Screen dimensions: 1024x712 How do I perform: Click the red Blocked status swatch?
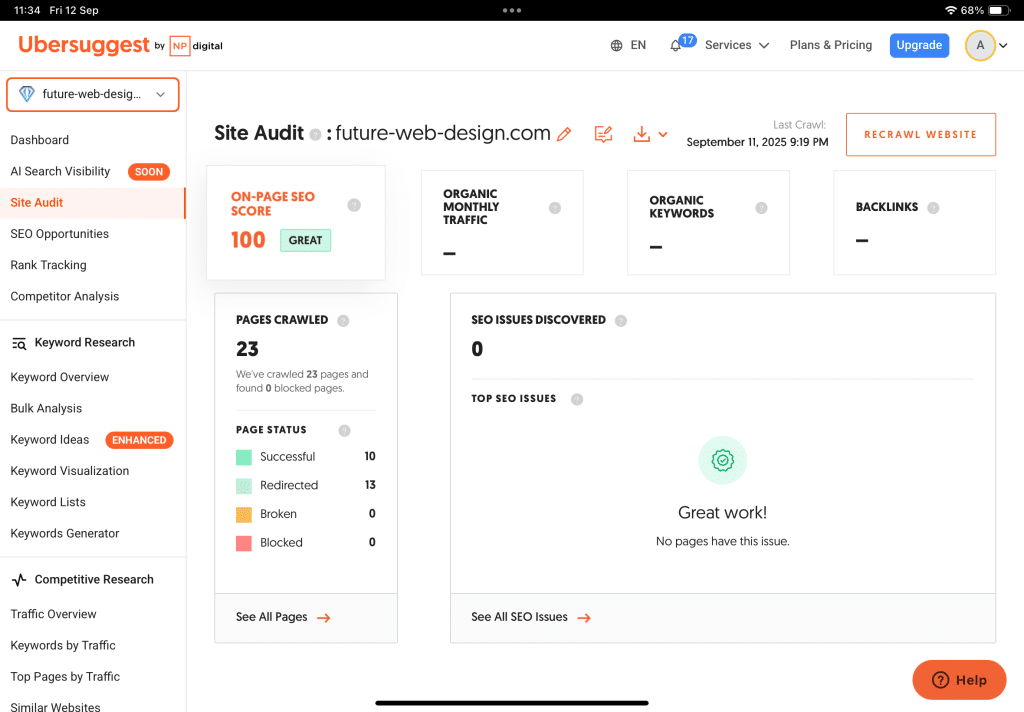point(244,543)
